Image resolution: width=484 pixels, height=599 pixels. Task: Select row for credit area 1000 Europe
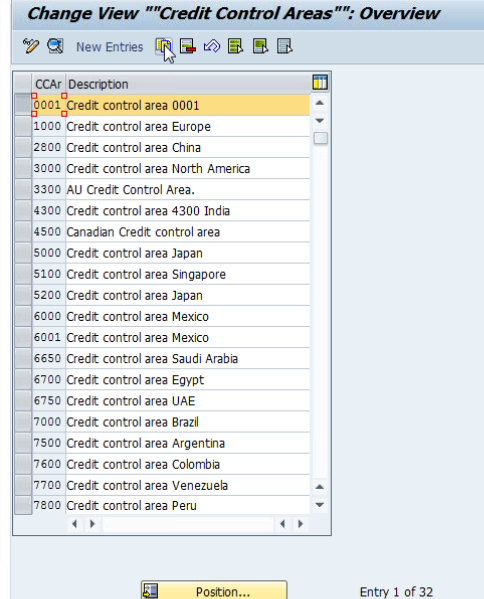point(23,126)
